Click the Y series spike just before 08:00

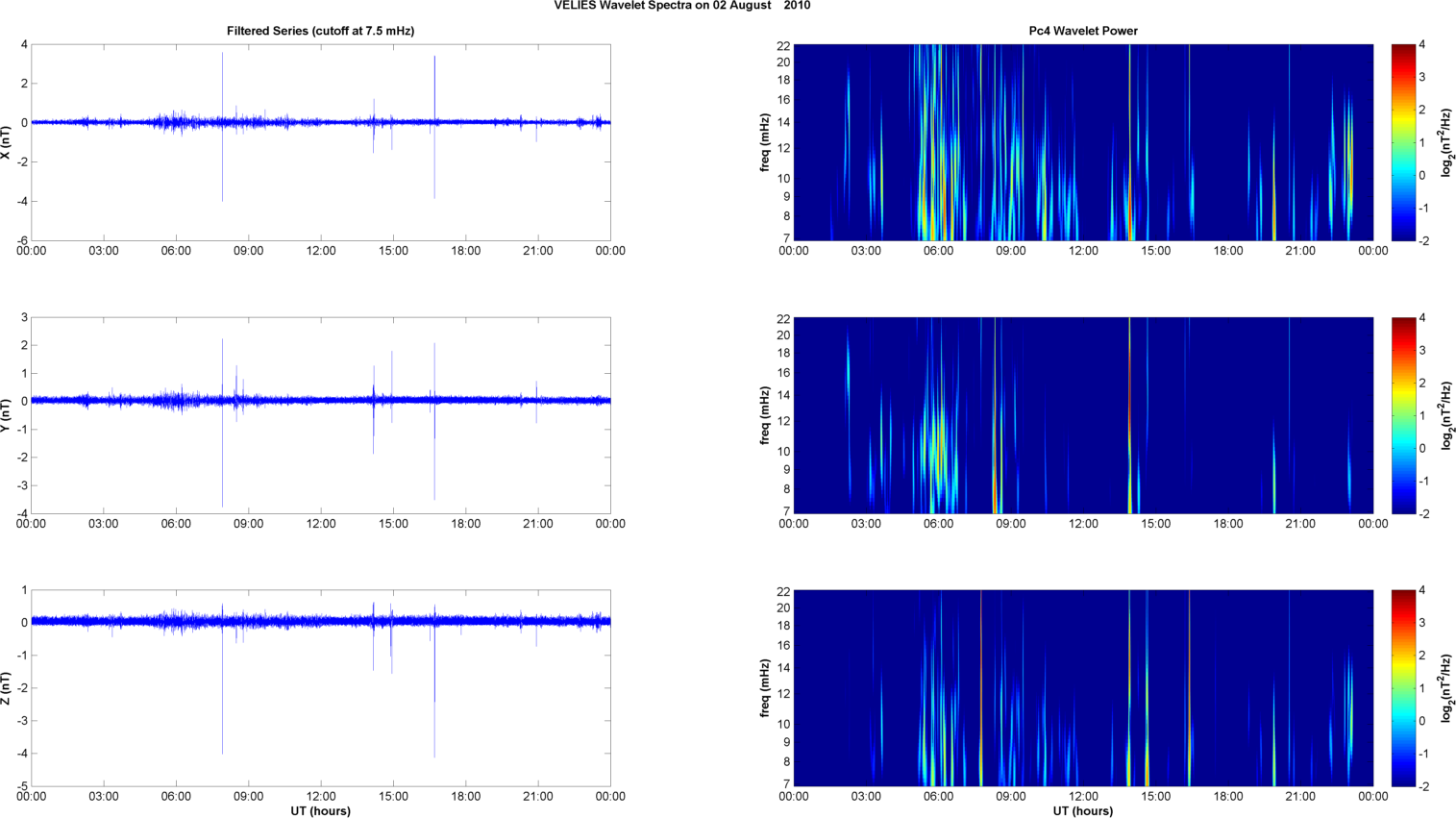tap(222, 461)
